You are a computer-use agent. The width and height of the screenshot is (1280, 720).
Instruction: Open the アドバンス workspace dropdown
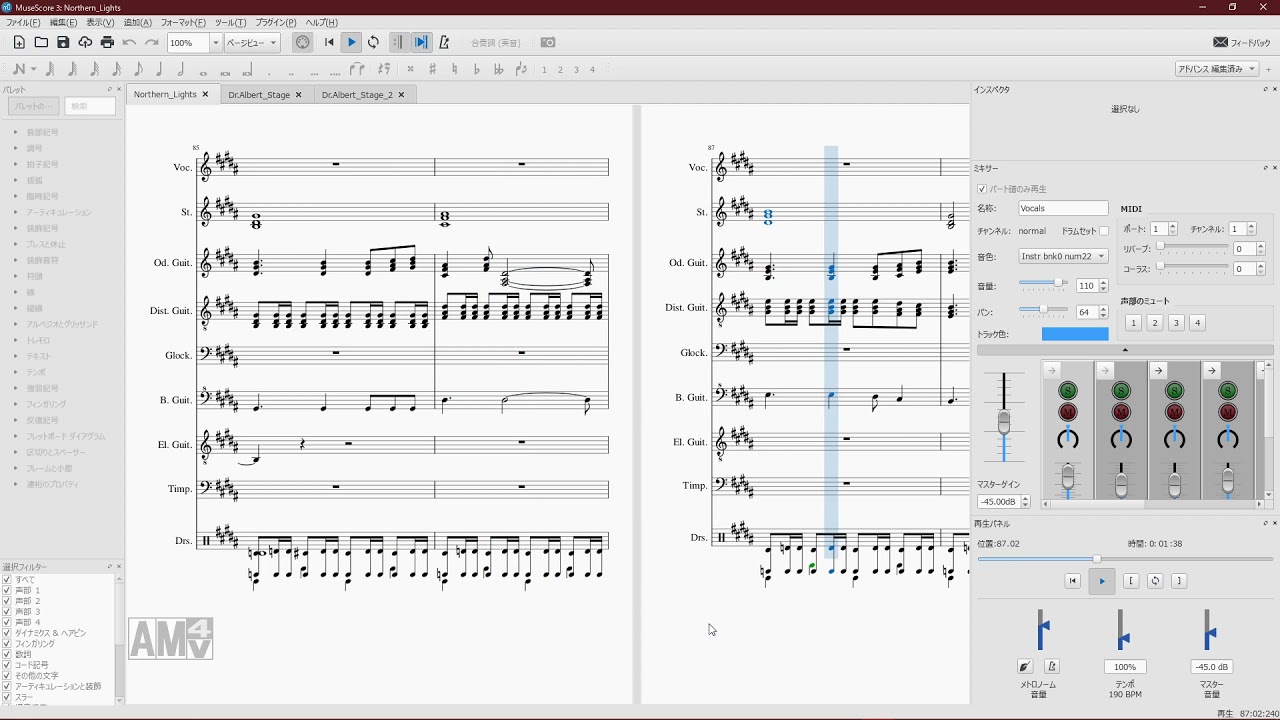[x=1217, y=69]
